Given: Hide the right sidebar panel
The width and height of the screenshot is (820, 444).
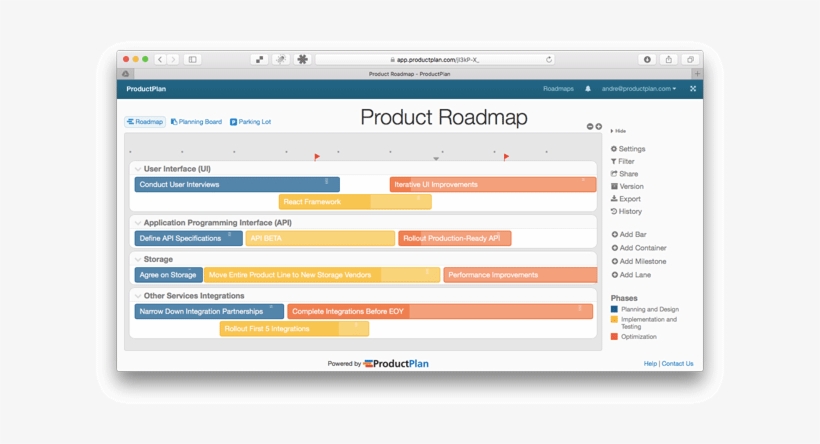Looking at the screenshot, I should coord(618,131).
